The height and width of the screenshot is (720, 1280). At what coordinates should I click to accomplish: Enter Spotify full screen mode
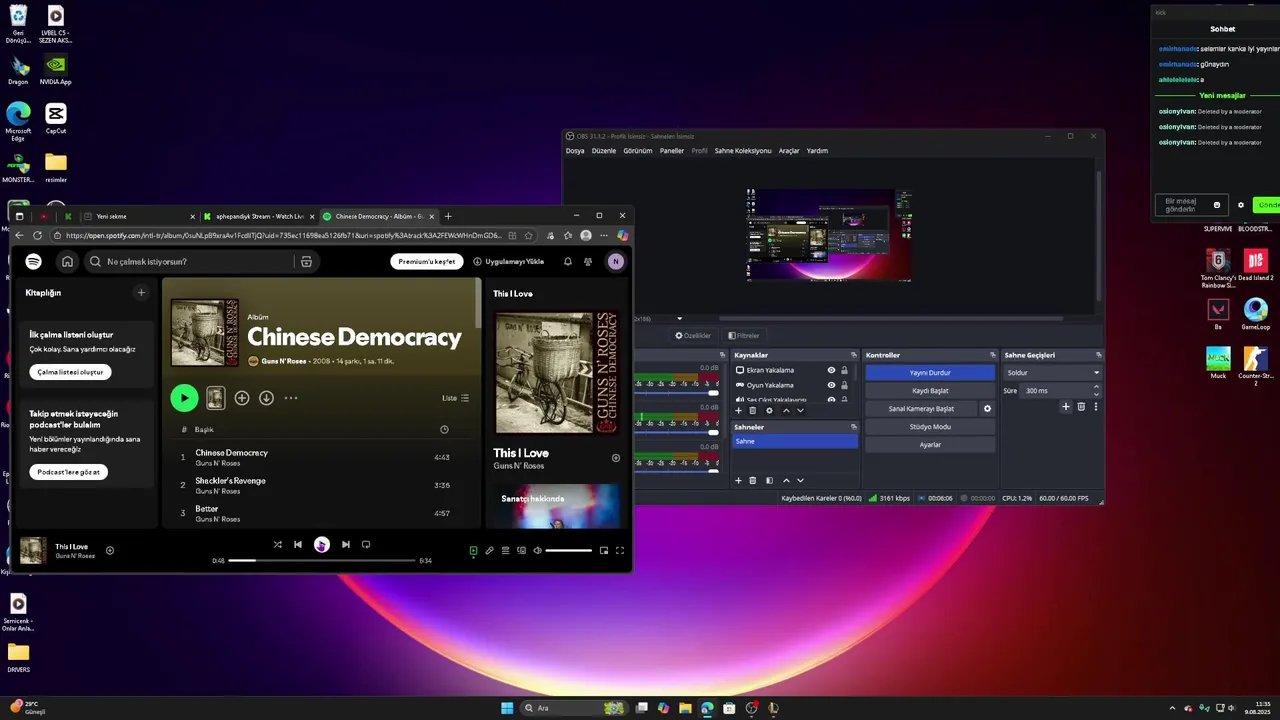(x=620, y=550)
